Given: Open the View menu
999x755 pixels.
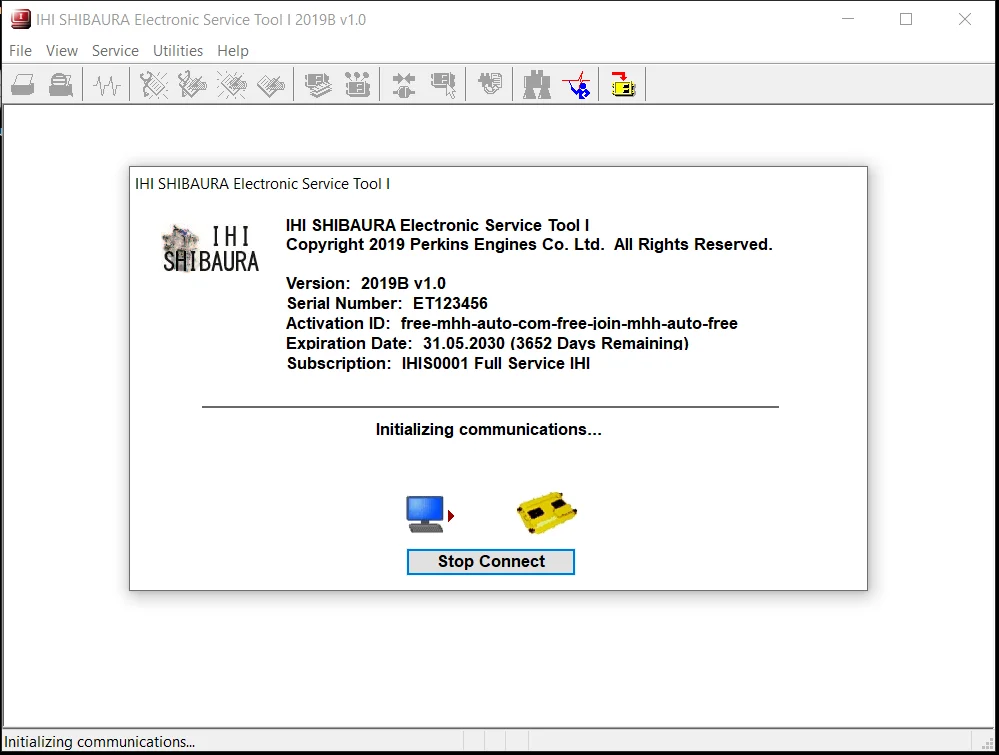Looking at the screenshot, I should point(62,50).
